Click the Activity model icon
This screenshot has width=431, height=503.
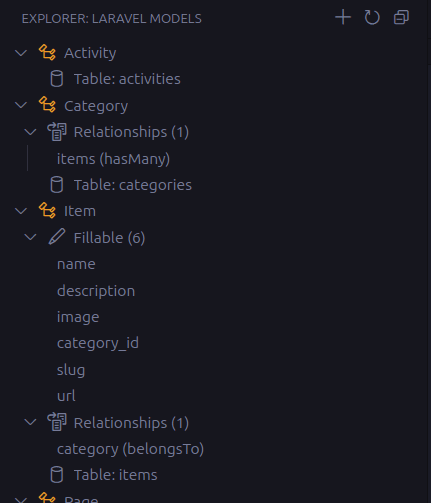click(47, 53)
